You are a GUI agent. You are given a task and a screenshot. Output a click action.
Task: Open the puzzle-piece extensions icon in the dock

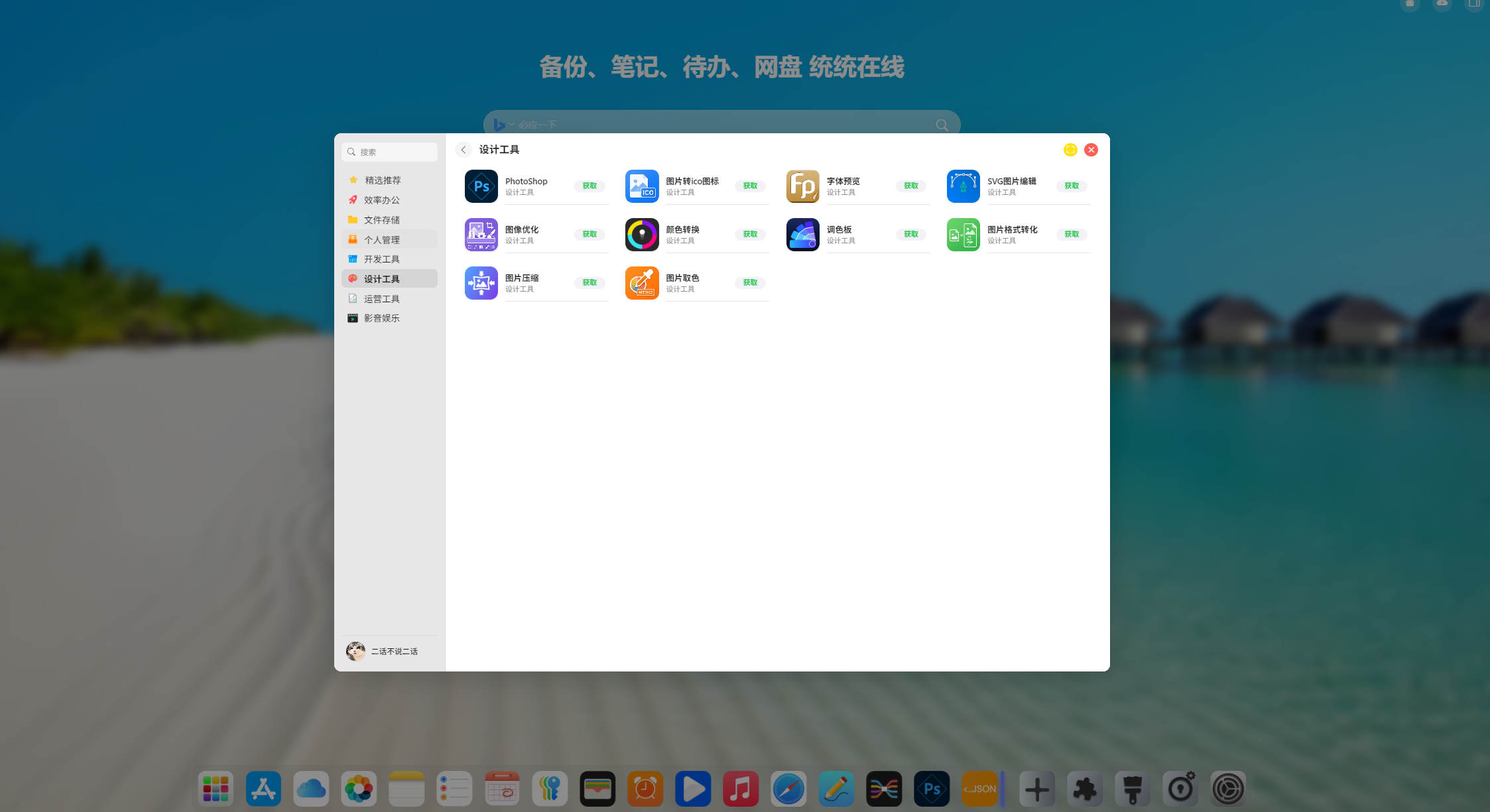(x=1085, y=789)
